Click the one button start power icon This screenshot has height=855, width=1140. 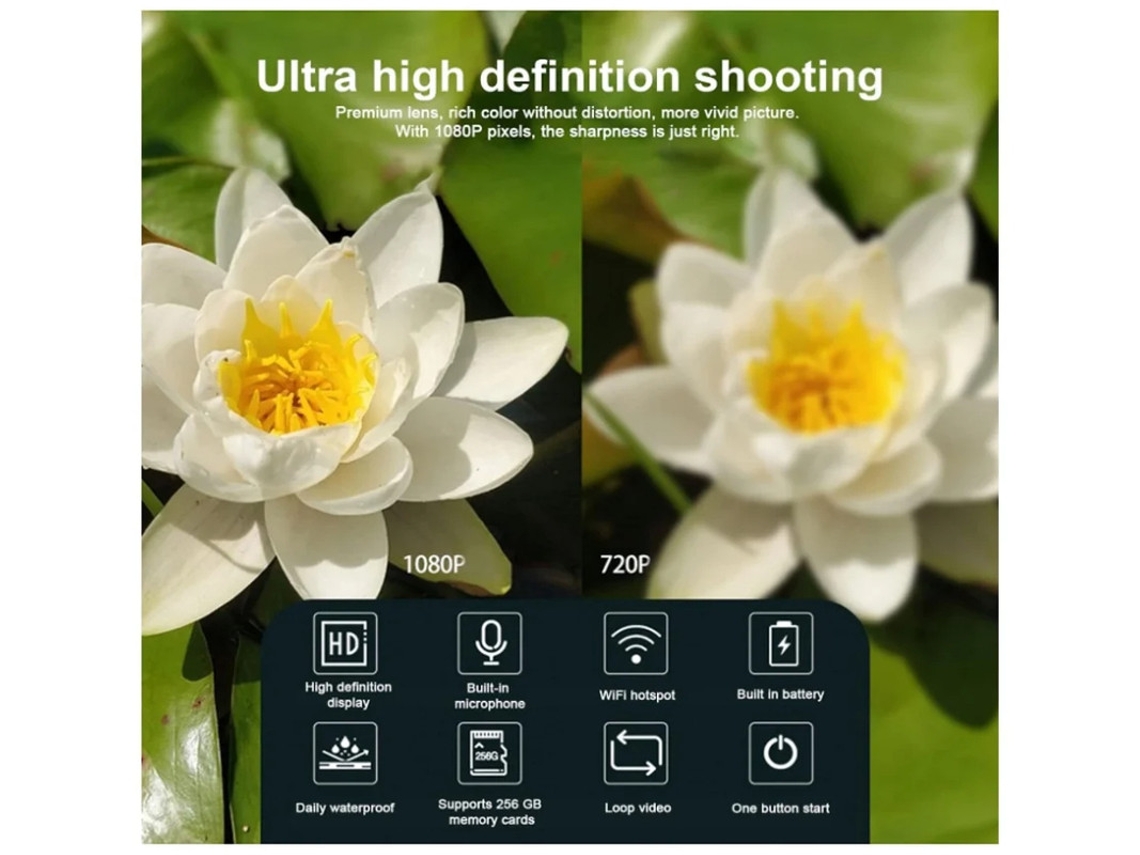782,753
